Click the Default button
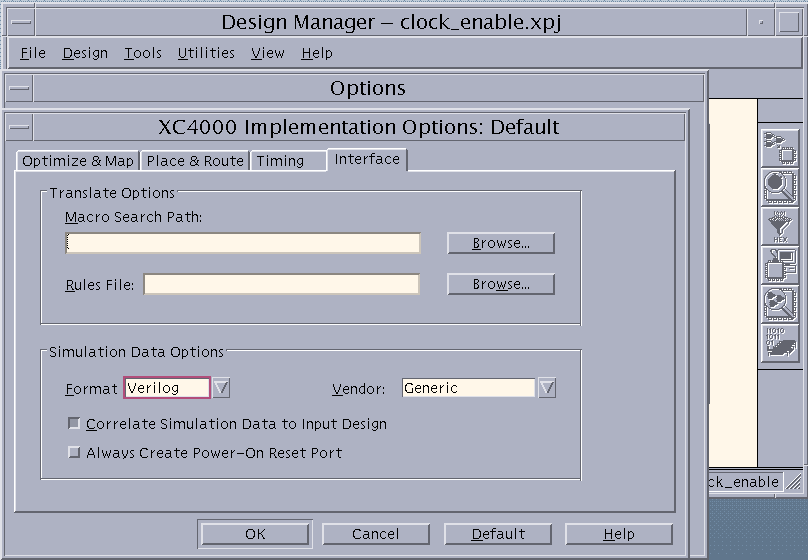The width and height of the screenshot is (808, 560). click(498, 534)
